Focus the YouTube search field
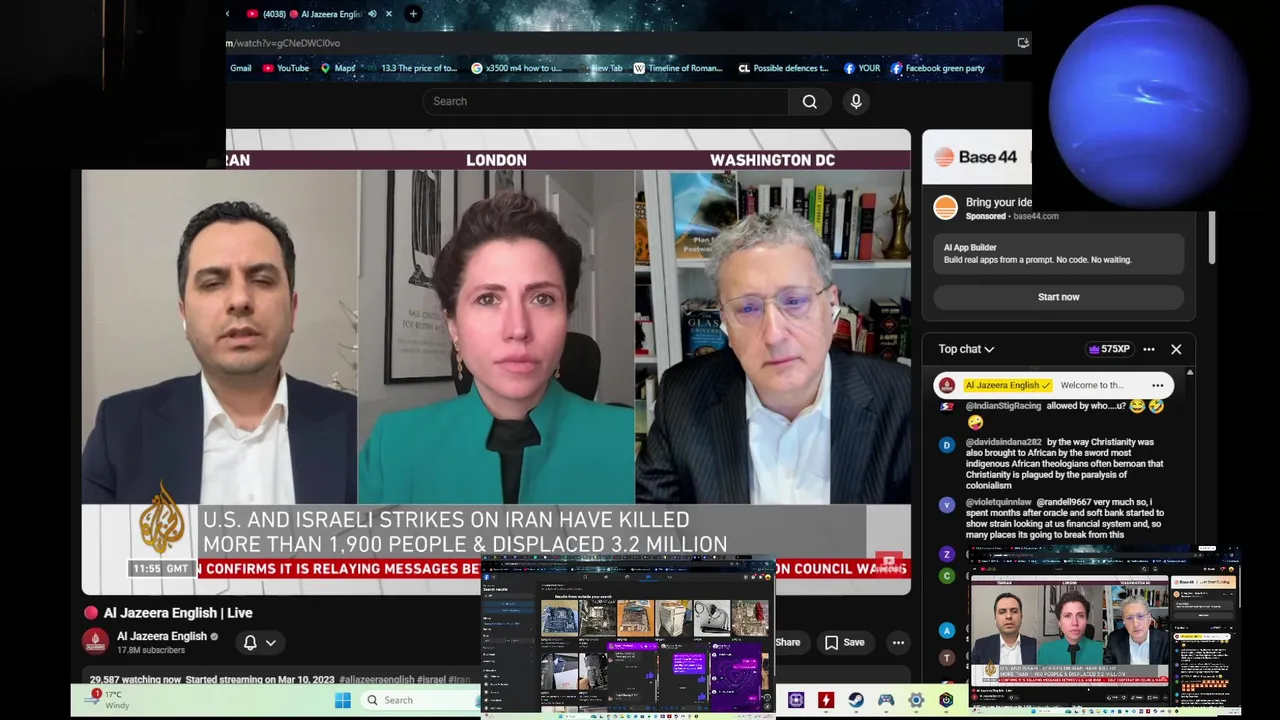Viewport: 1280px width, 720px height. tap(605, 101)
